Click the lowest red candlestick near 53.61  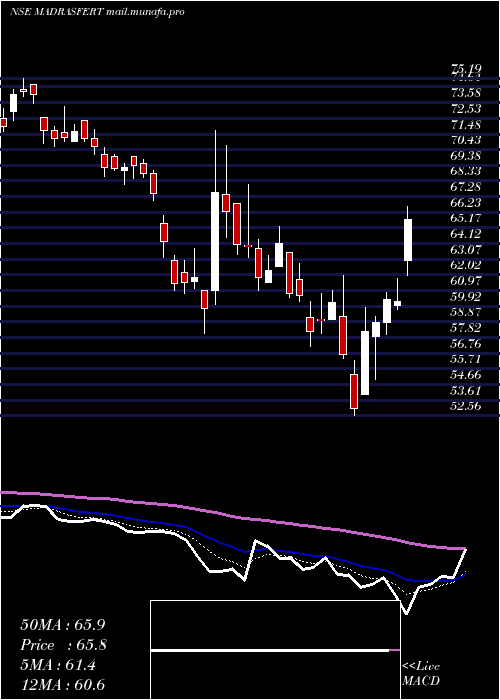(x=354, y=391)
